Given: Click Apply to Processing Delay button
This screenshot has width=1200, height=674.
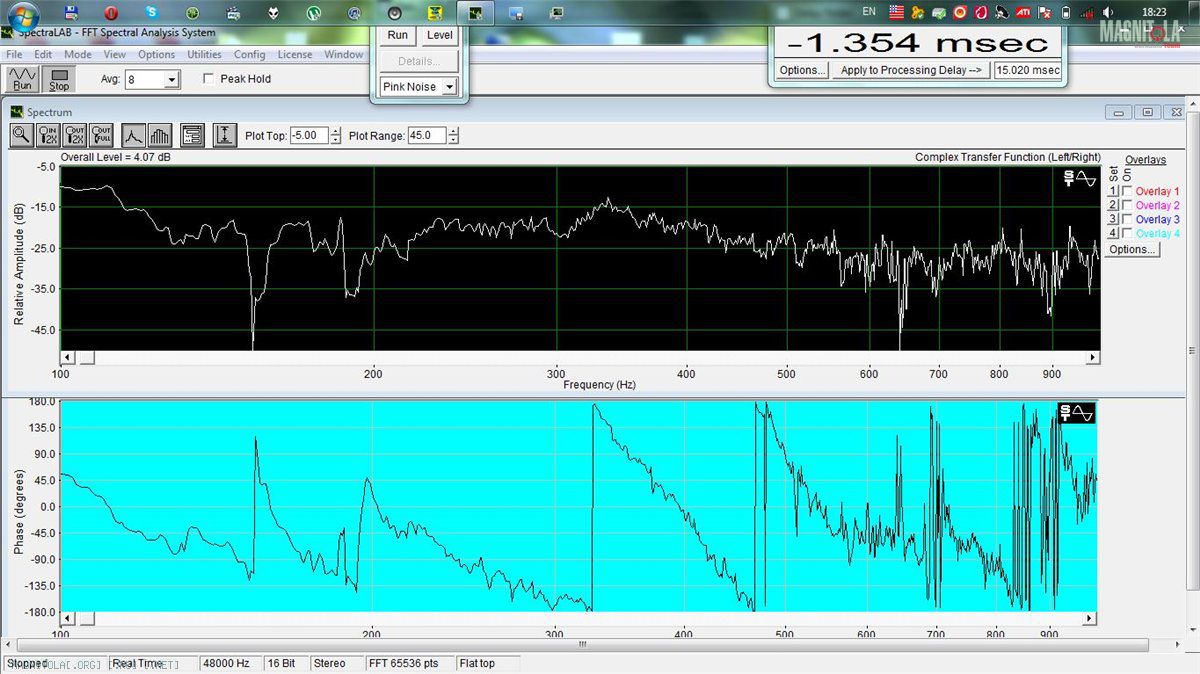Looking at the screenshot, I should tap(910, 70).
